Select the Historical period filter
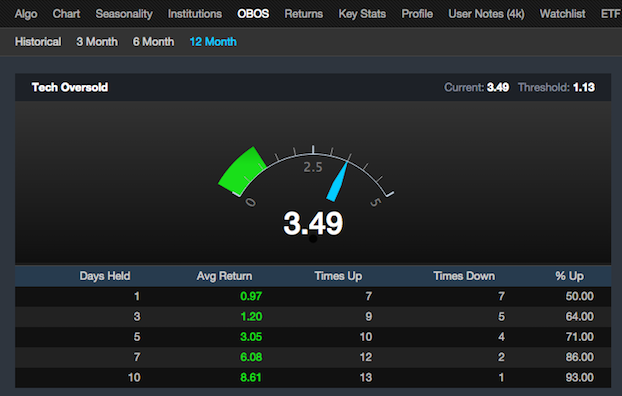This screenshot has height=396, width=622. [x=38, y=42]
